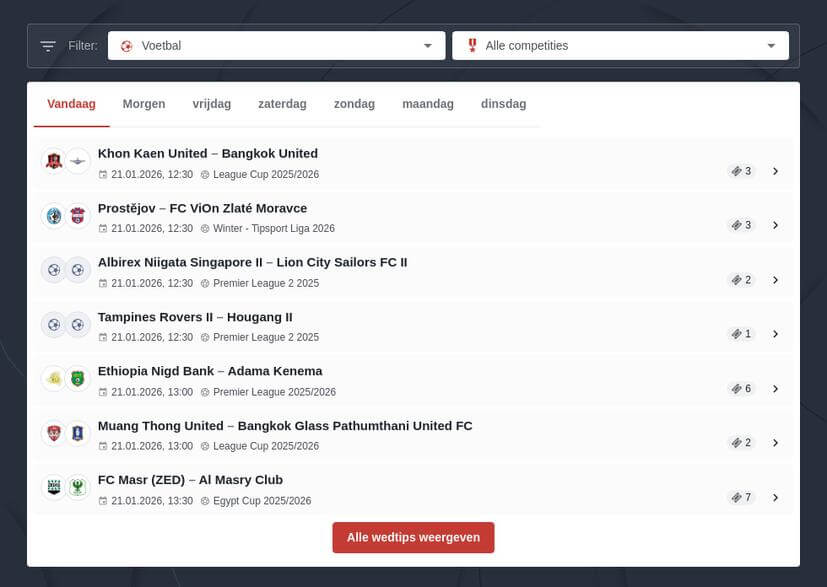The width and height of the screenshot is (827, 587).
Task: Expand Tampines Rovers II match chevron
Action: [x=775, y=334]
